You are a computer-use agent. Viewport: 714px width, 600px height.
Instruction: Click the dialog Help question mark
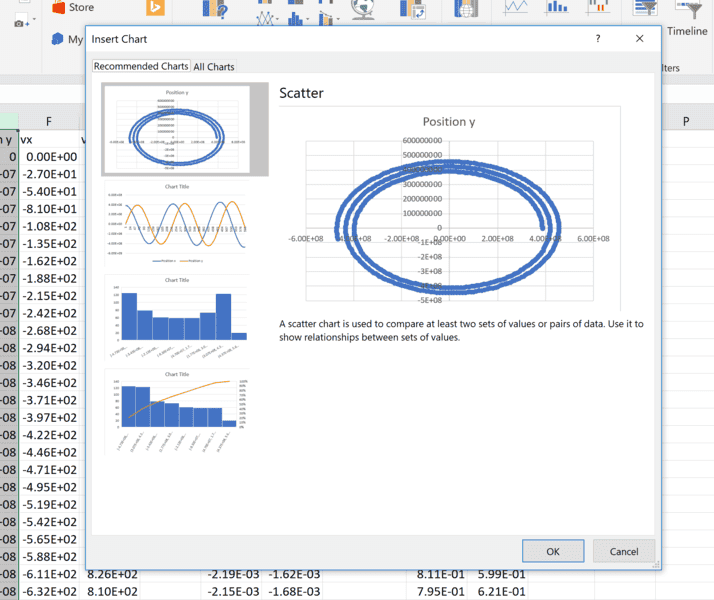598,39
